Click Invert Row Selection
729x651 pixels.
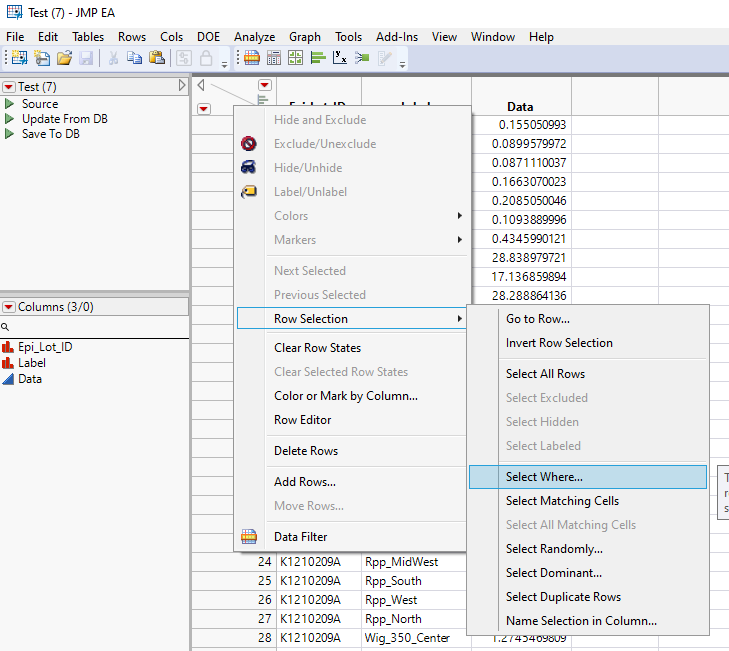559,343
